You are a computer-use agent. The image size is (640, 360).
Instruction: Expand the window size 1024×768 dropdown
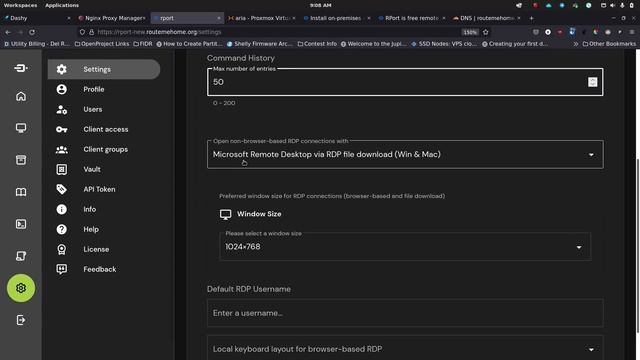pos(405,247)
